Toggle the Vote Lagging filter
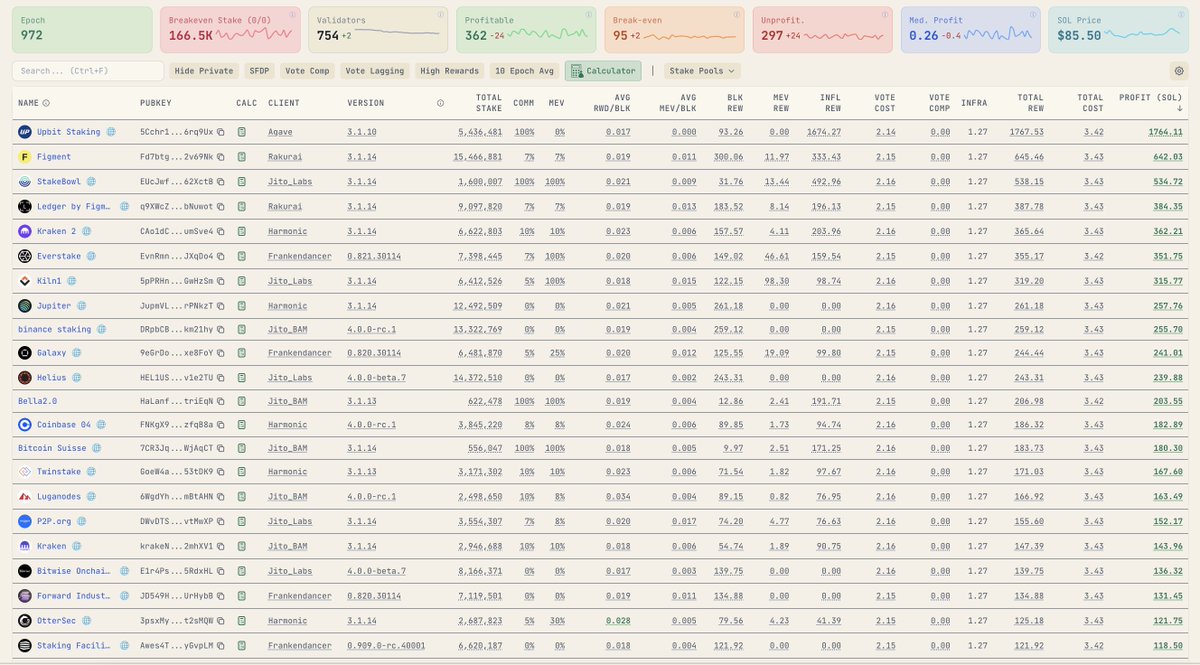Image resolution: width=1200 pixels, height=665 pixels. coord(374,71)
